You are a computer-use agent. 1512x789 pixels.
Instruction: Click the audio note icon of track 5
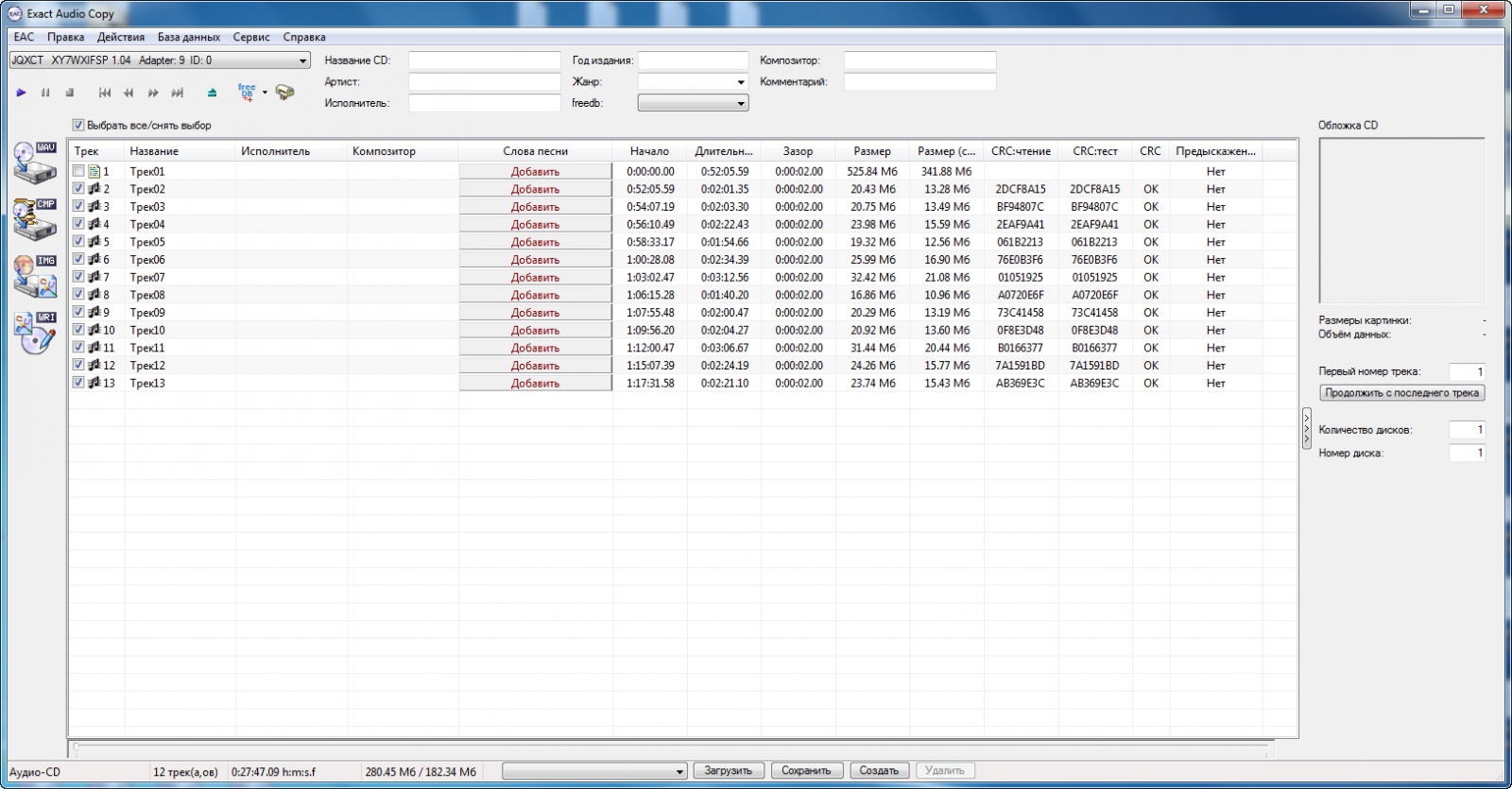[94, 242]
